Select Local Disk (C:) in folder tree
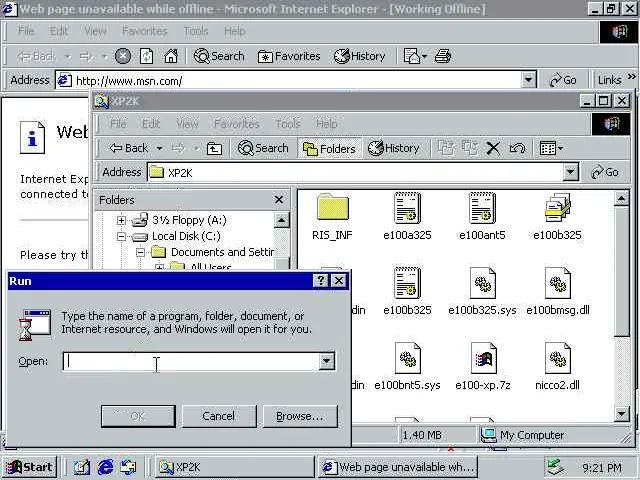This screenshot has height=480, width=640. (x=186, y=236)
